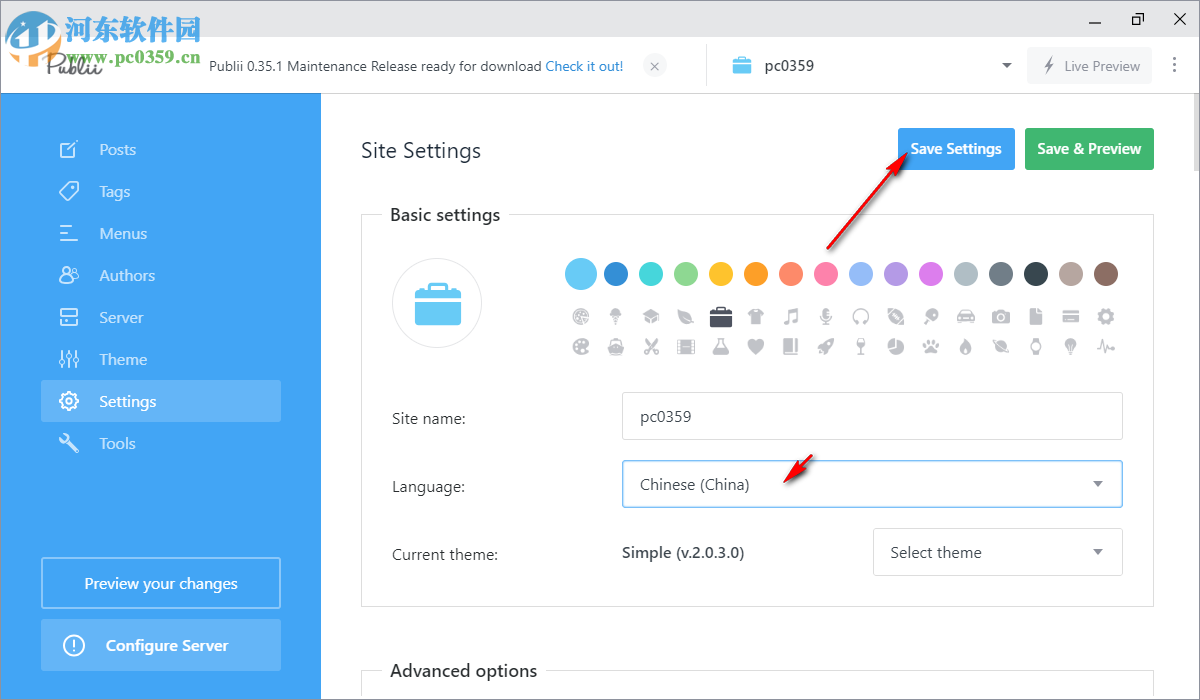Choose the camera site icon

click(1001, 317)
